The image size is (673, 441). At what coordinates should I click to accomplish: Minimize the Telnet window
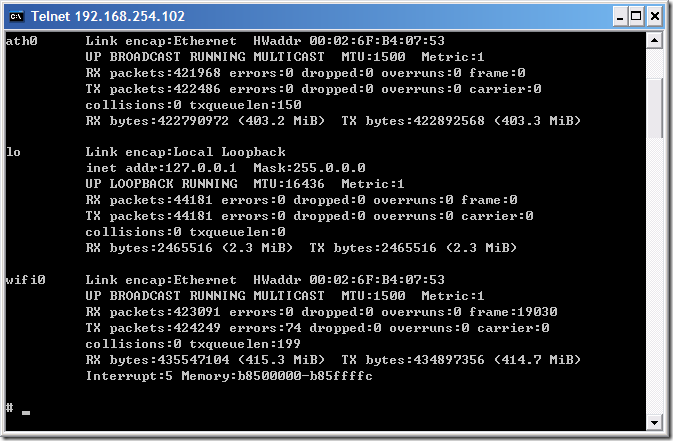pos(619,17)
